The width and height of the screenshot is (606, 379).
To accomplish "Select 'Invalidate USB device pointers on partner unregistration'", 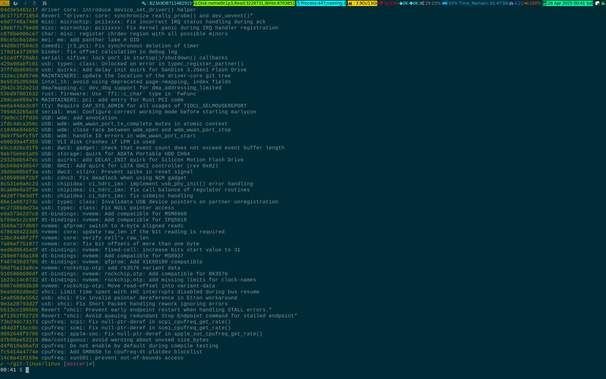I will tap(139, 201).
